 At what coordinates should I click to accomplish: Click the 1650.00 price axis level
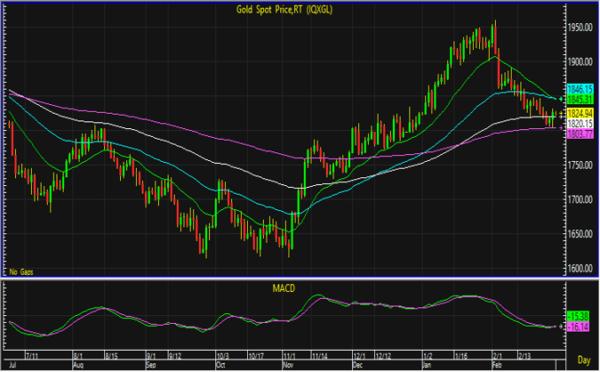tap(580, 234)
